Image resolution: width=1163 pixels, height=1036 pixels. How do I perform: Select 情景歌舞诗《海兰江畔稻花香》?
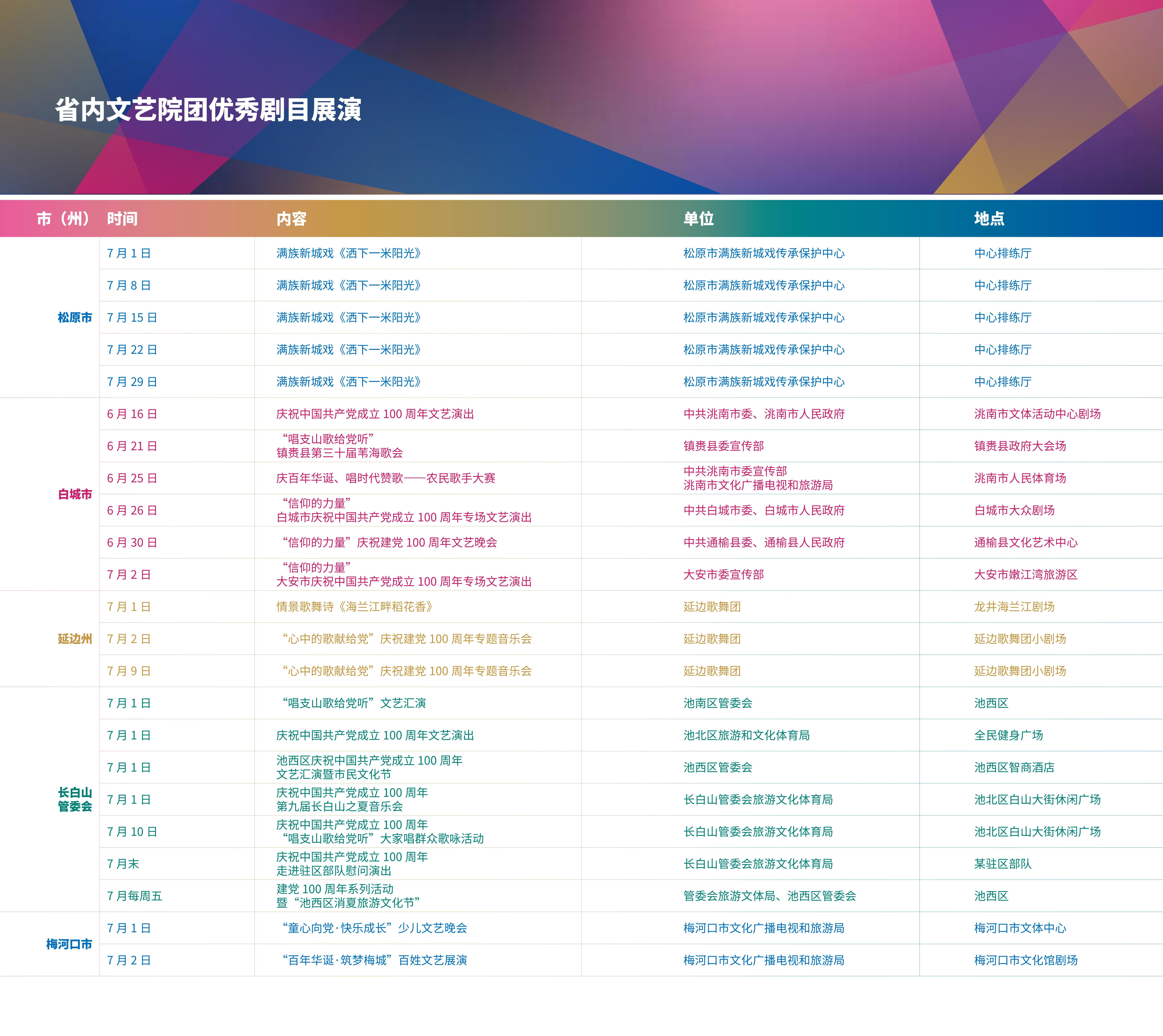point(355,607)
